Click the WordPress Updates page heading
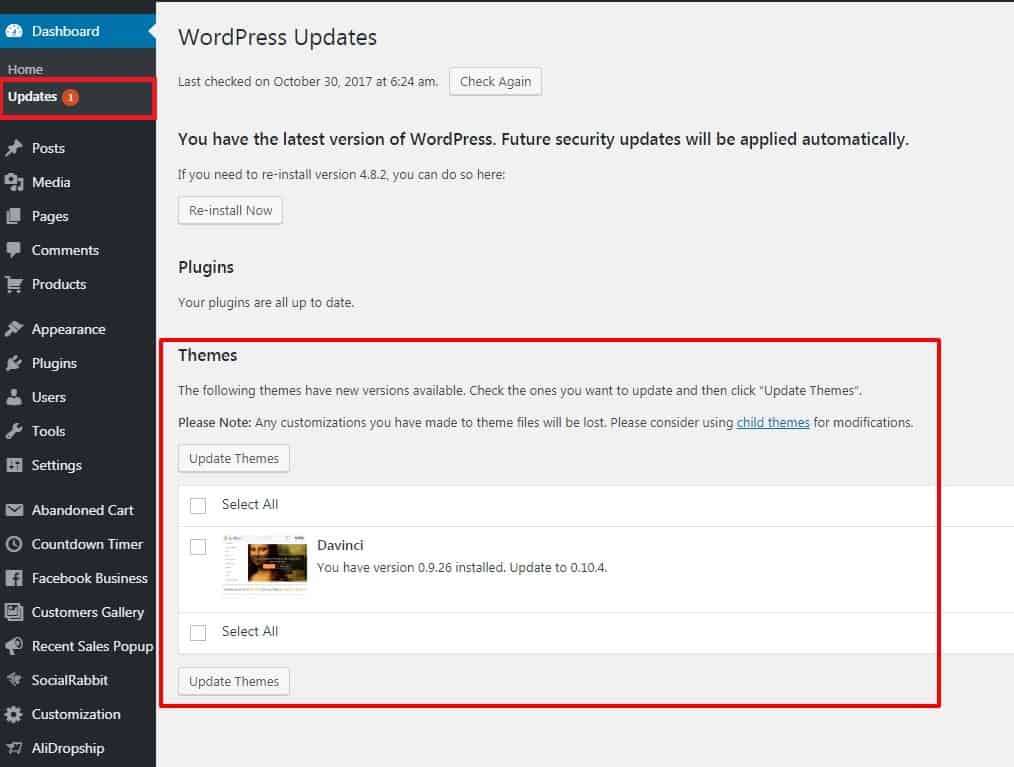The image size is (1014, 767). coord(277,38)
